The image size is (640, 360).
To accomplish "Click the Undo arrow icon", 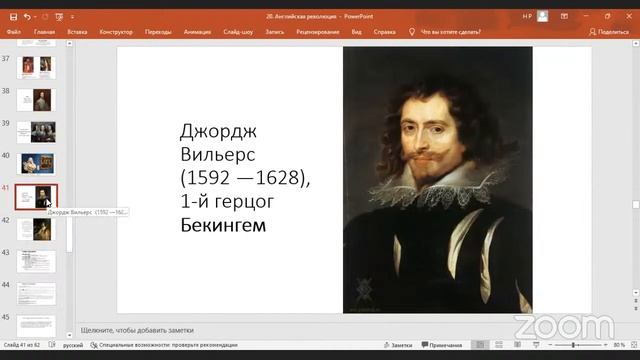I will point(27,17).
